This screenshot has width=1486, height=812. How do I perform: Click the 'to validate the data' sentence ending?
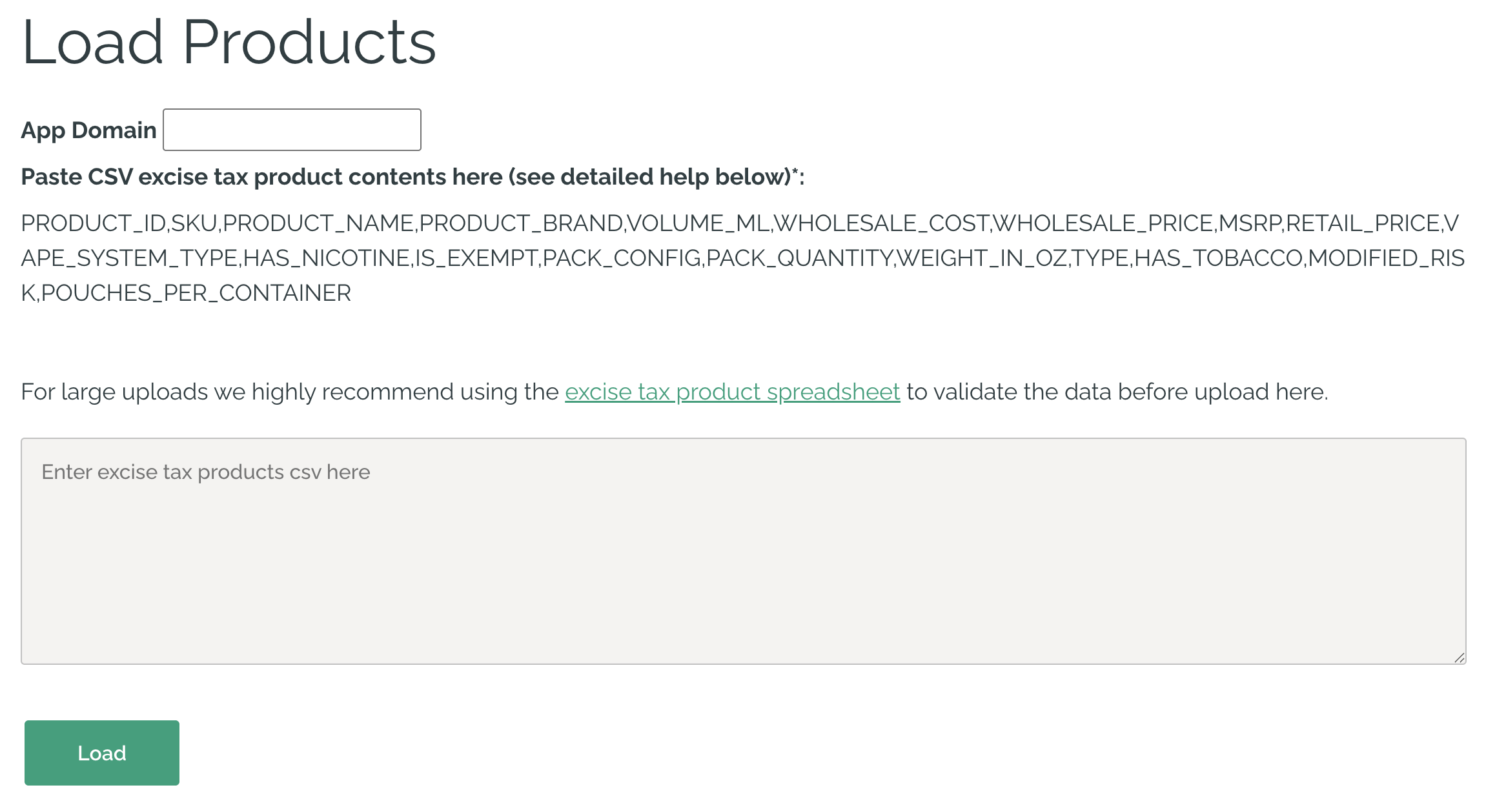click(x=1117, y=392)
